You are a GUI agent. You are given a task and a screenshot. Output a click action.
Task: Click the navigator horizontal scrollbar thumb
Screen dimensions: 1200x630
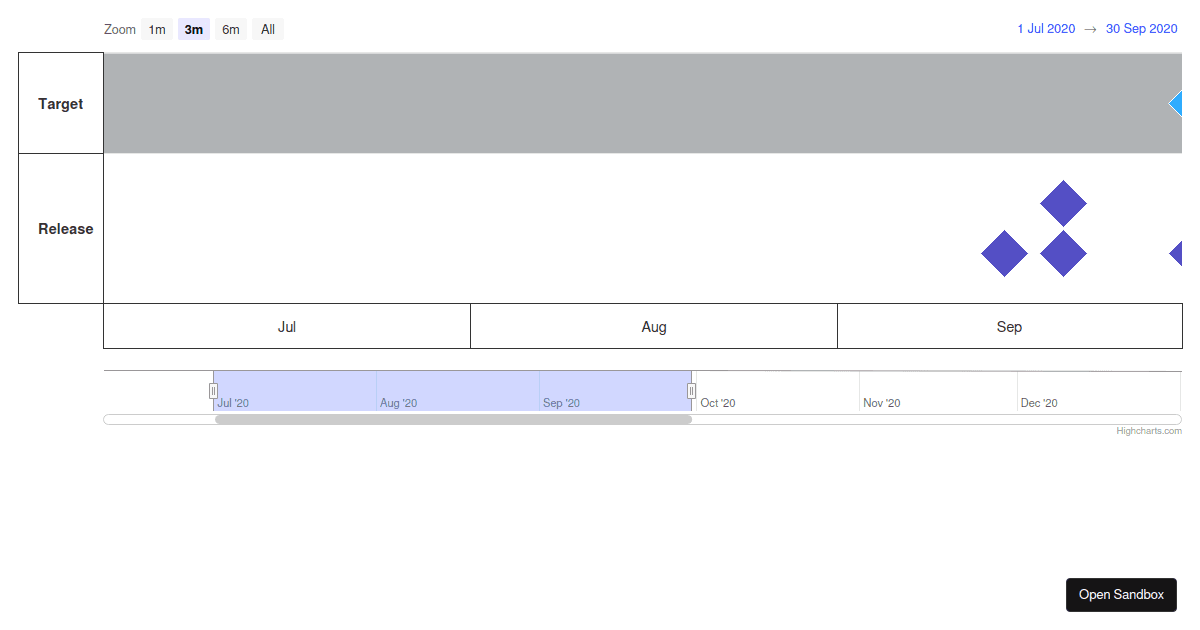453,420
